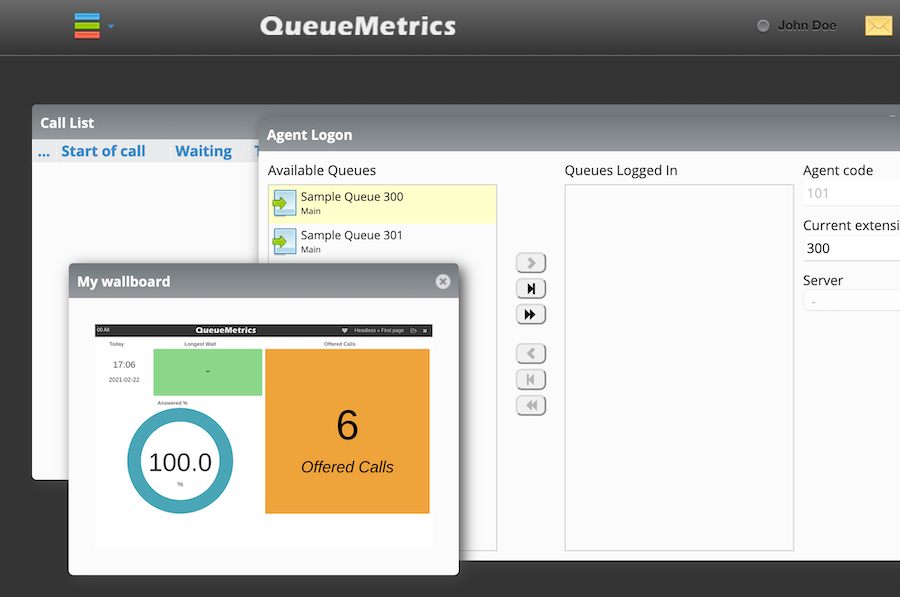Click the skip-to-end right arrow button

pyautogui.click(x=530, y=289)
